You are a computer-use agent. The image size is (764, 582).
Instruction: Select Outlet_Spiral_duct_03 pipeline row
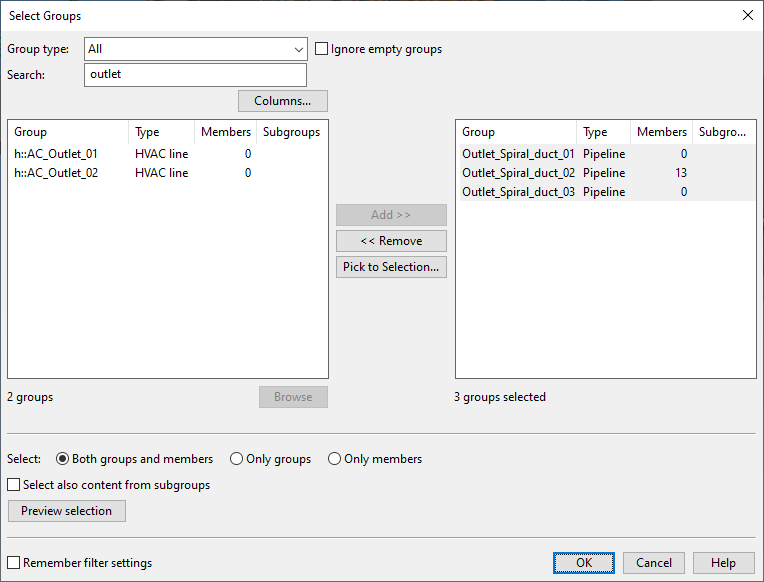[x=518, y=192]
